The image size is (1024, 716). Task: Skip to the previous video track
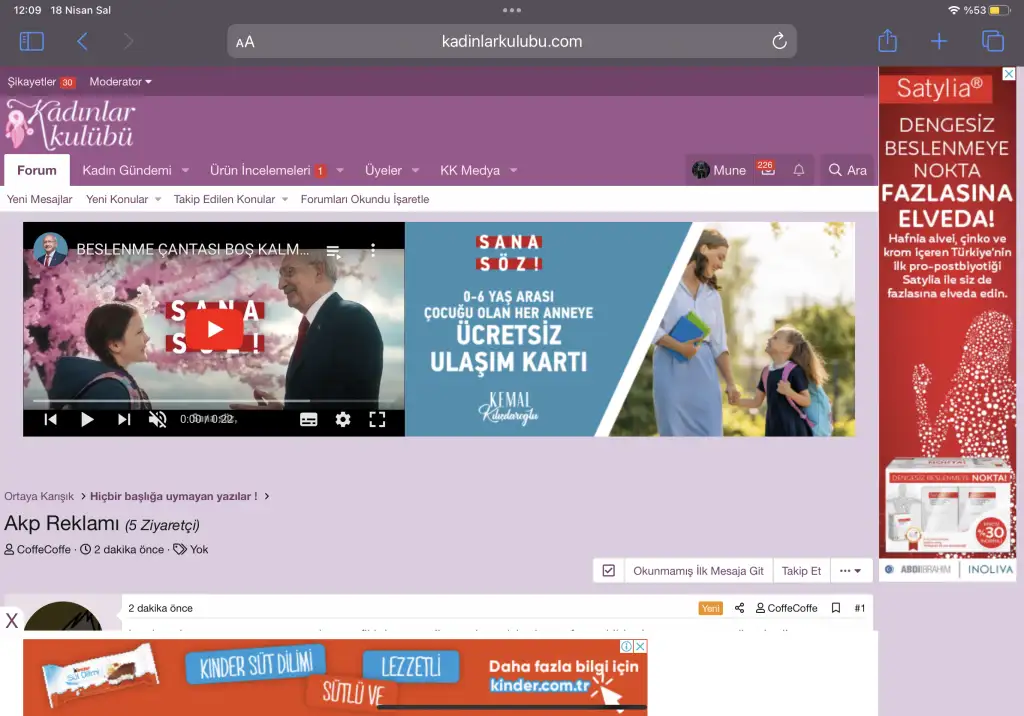pos(50,419)
